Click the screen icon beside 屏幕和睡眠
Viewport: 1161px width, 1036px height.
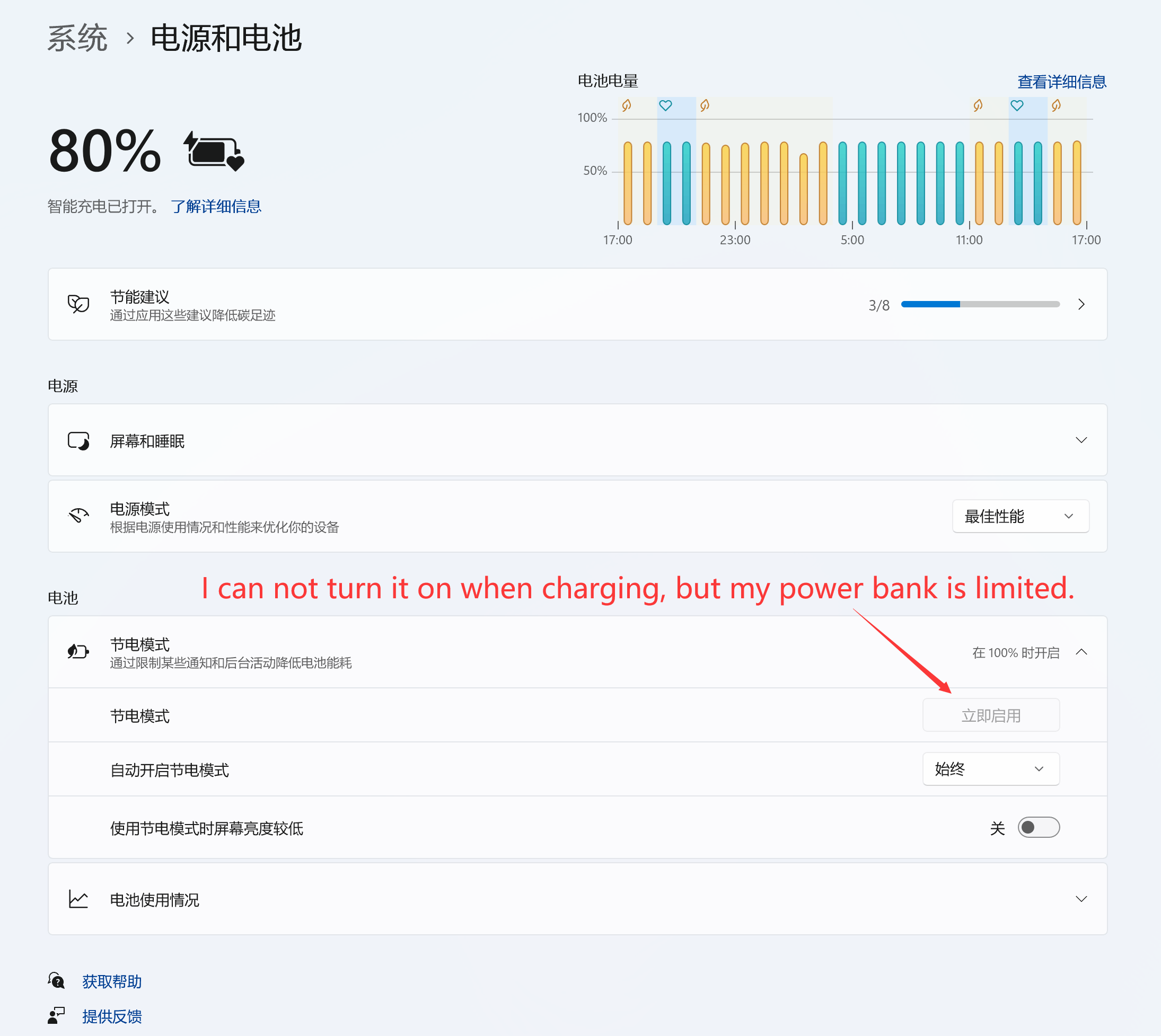[79, 440]
